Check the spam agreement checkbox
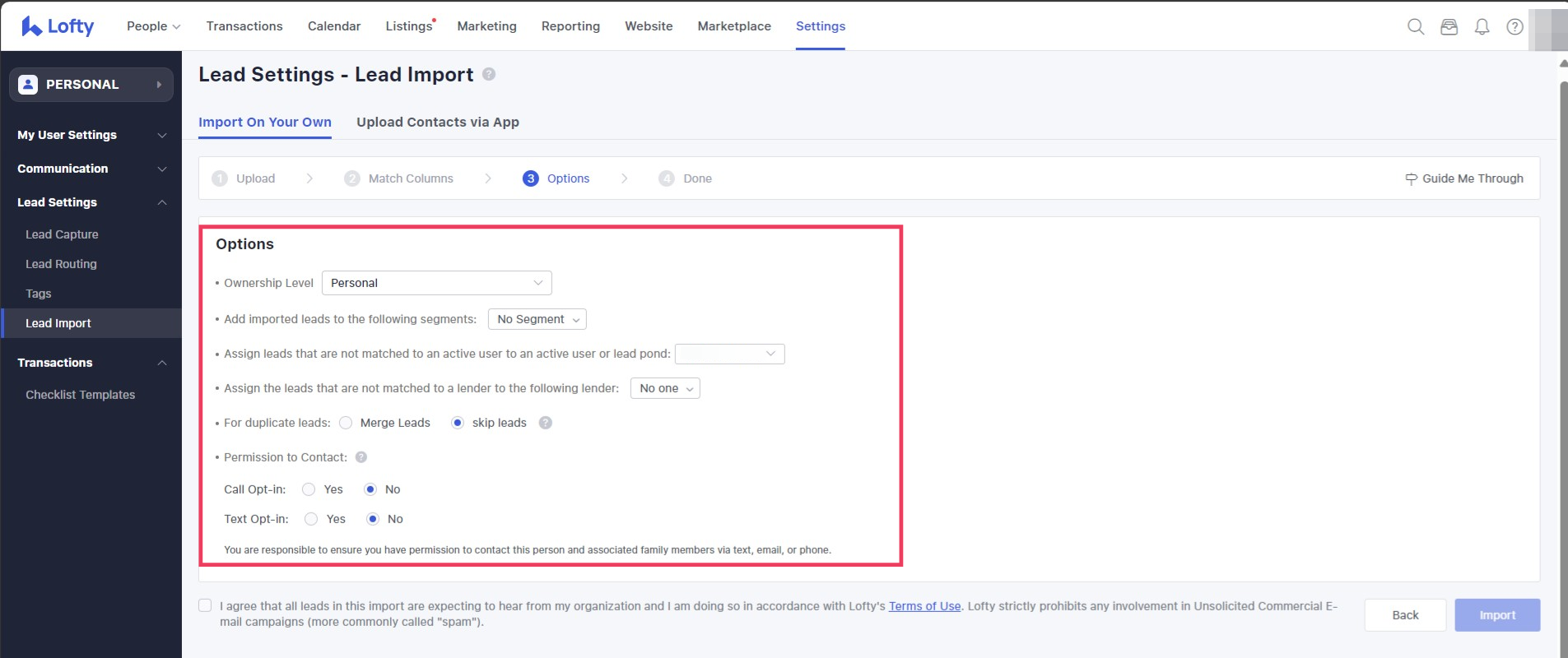Screen dimensions: 1568x658 [x=205, y=605]
